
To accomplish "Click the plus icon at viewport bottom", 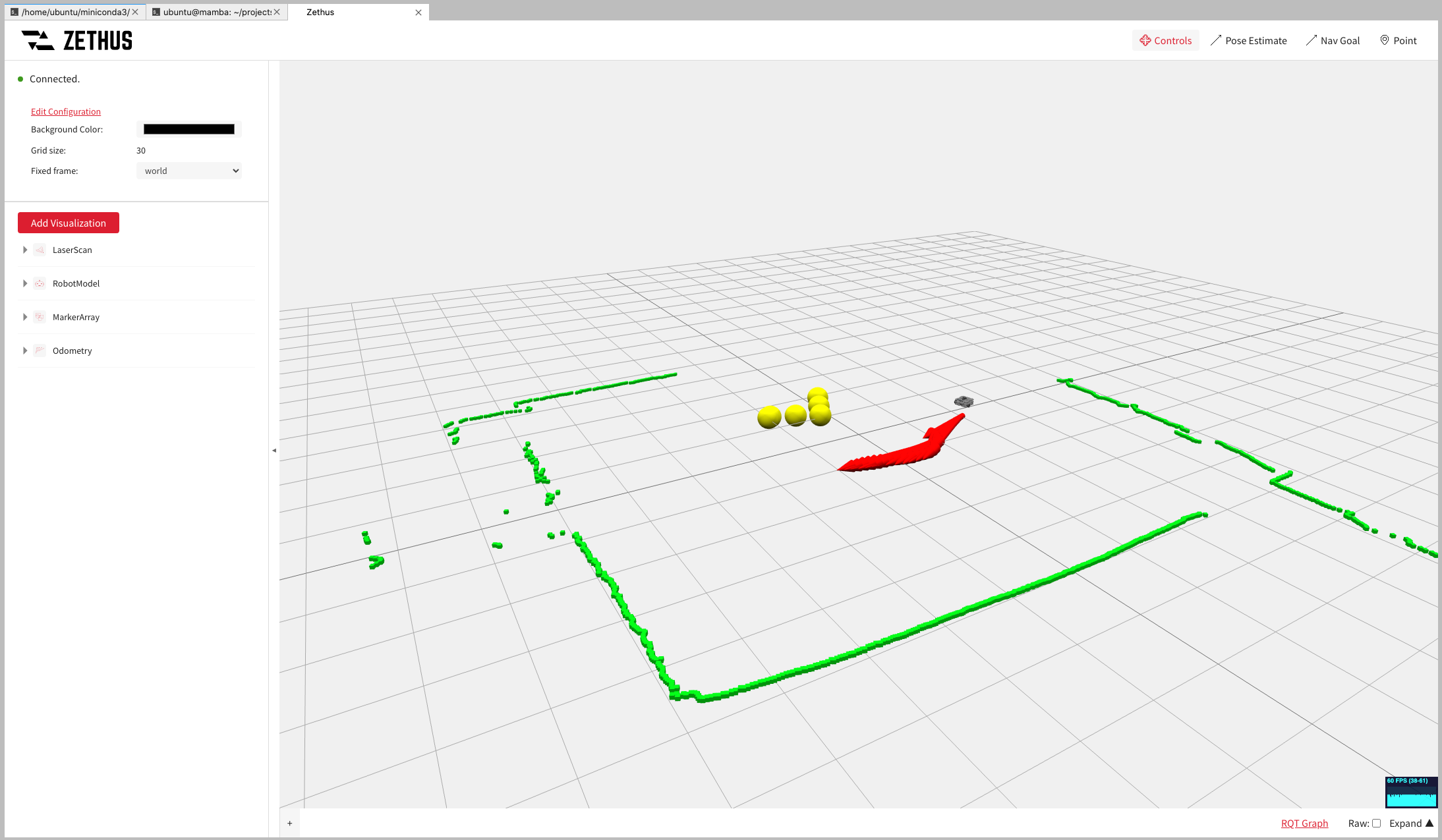I will [x=290, y=824].
